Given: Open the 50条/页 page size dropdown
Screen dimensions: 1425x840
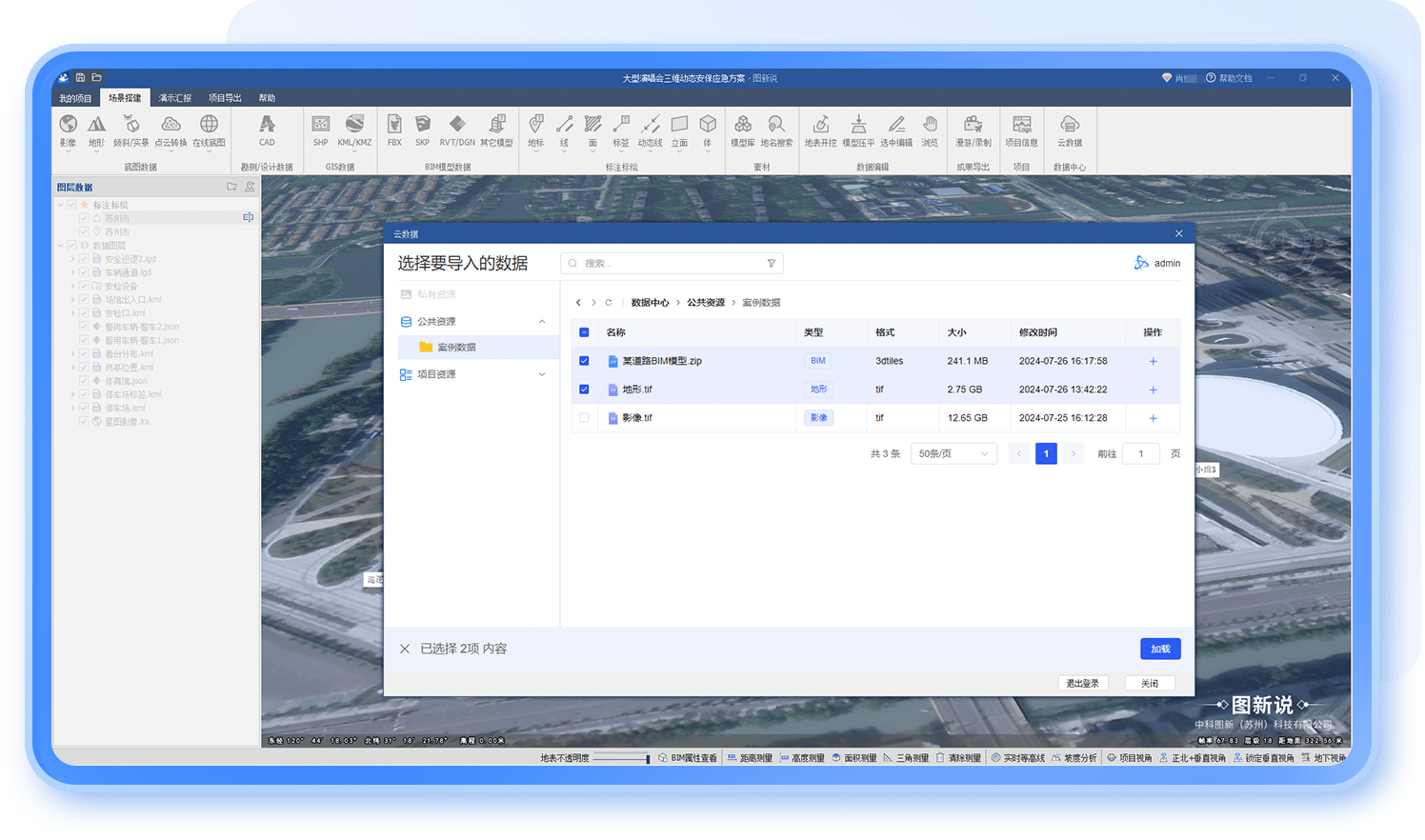Looking at the screenshot, I should (x=953, y=454).
